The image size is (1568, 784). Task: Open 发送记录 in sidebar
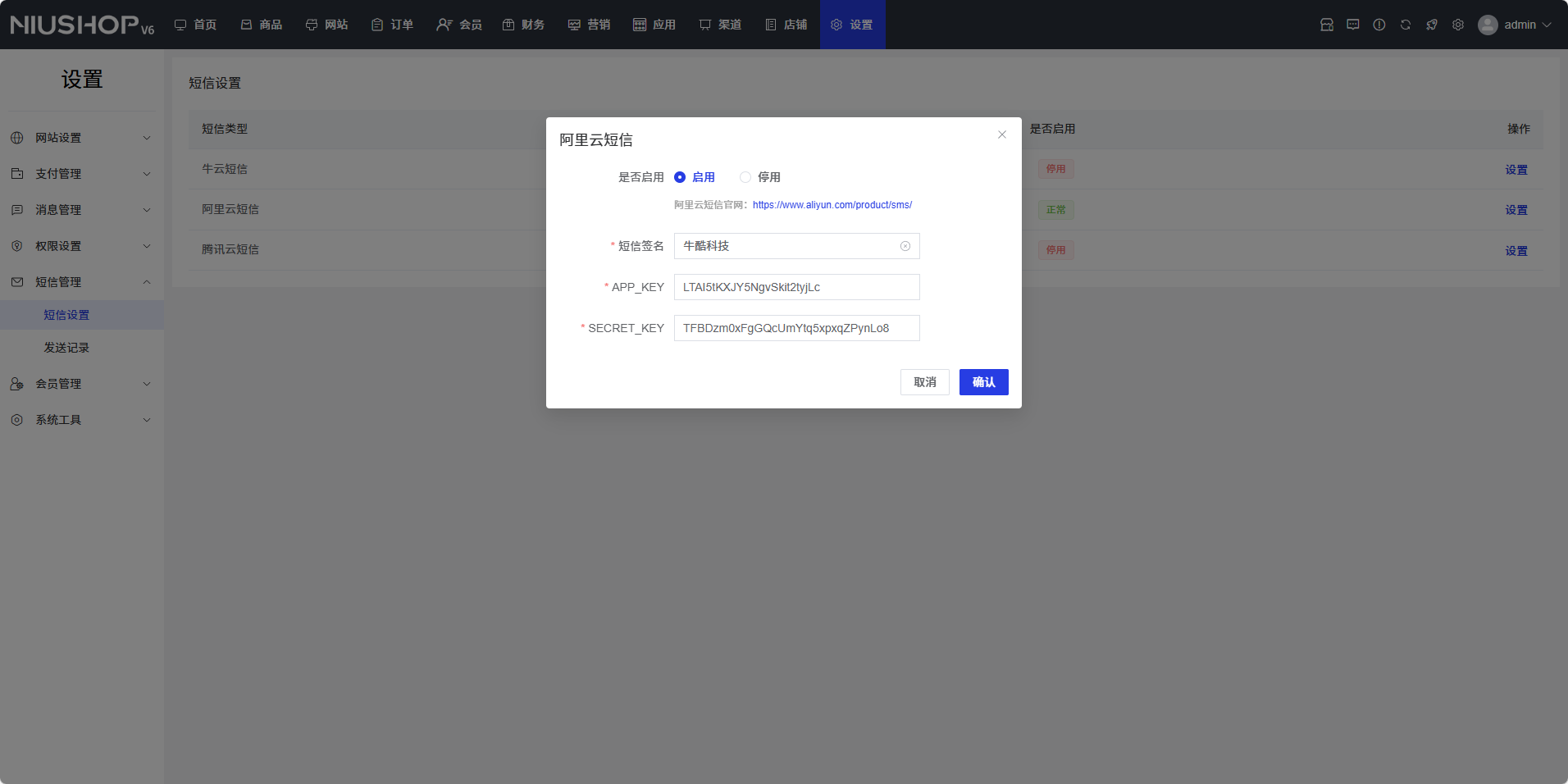(x=66, y=348)
